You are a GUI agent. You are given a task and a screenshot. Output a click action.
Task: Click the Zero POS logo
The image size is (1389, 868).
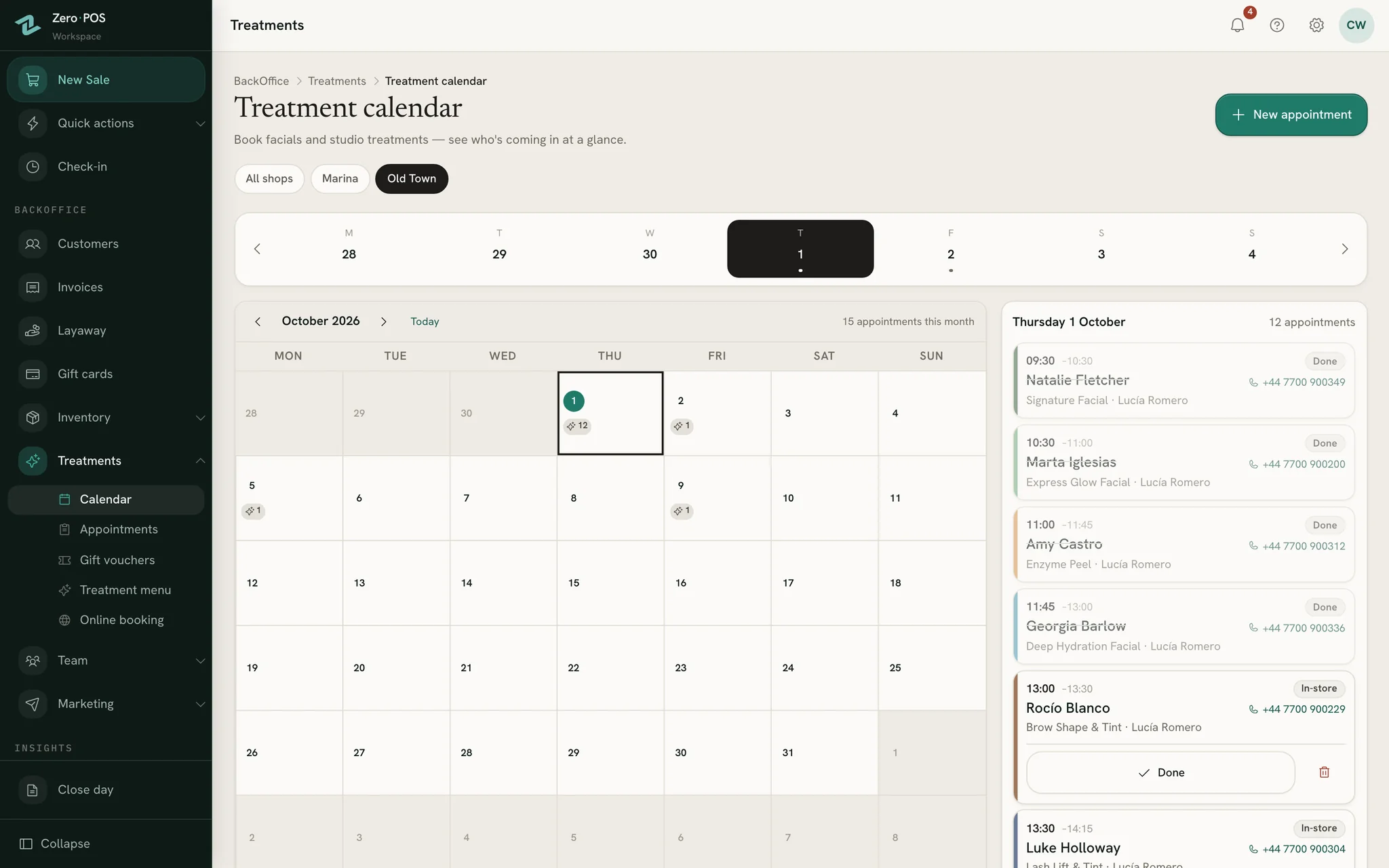click(x=28, y=25)
